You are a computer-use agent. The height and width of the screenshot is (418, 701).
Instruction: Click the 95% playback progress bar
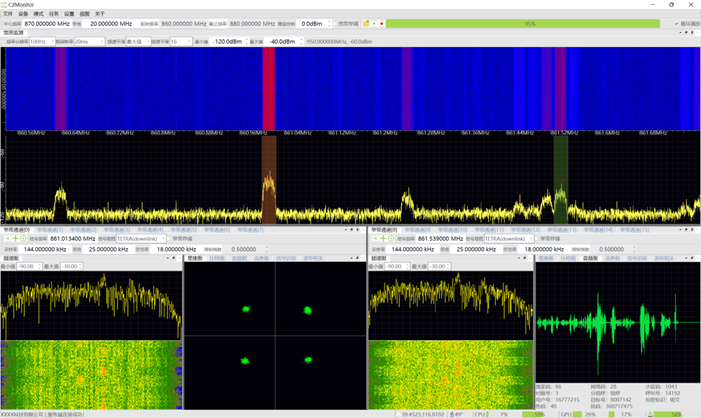[x=523, y=23]
